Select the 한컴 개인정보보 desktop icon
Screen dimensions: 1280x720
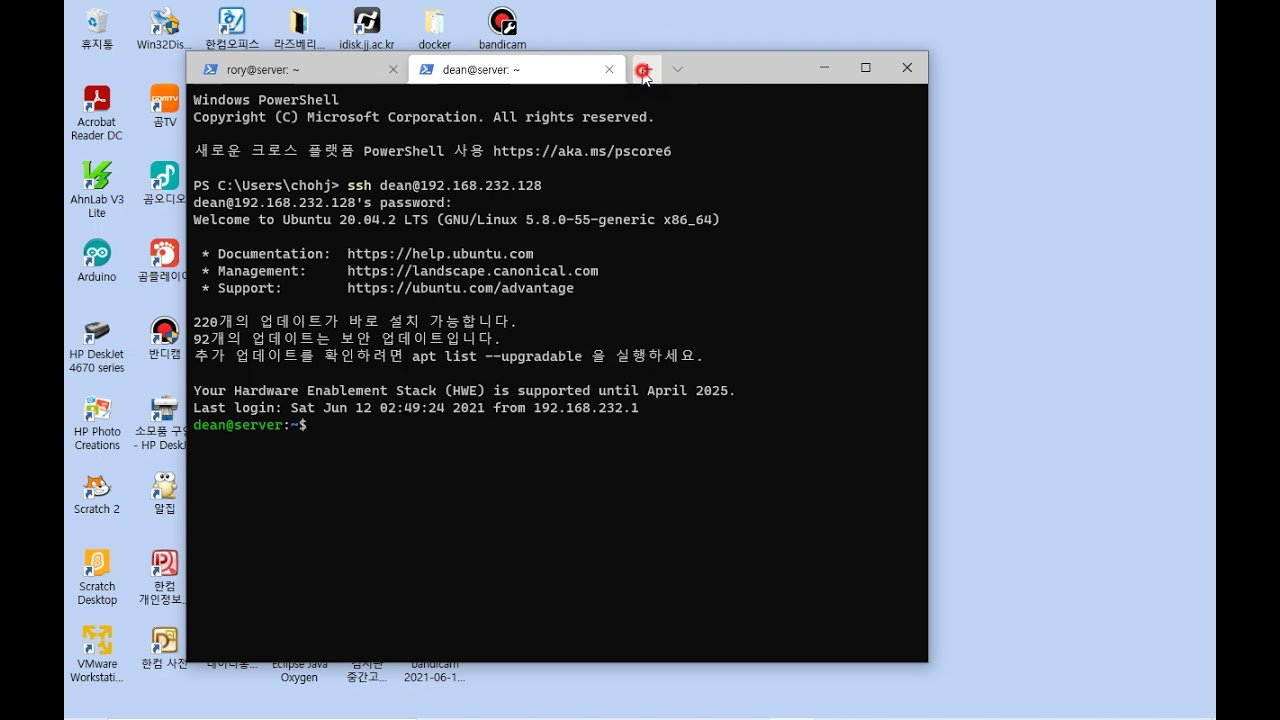(x=162, y=577)
